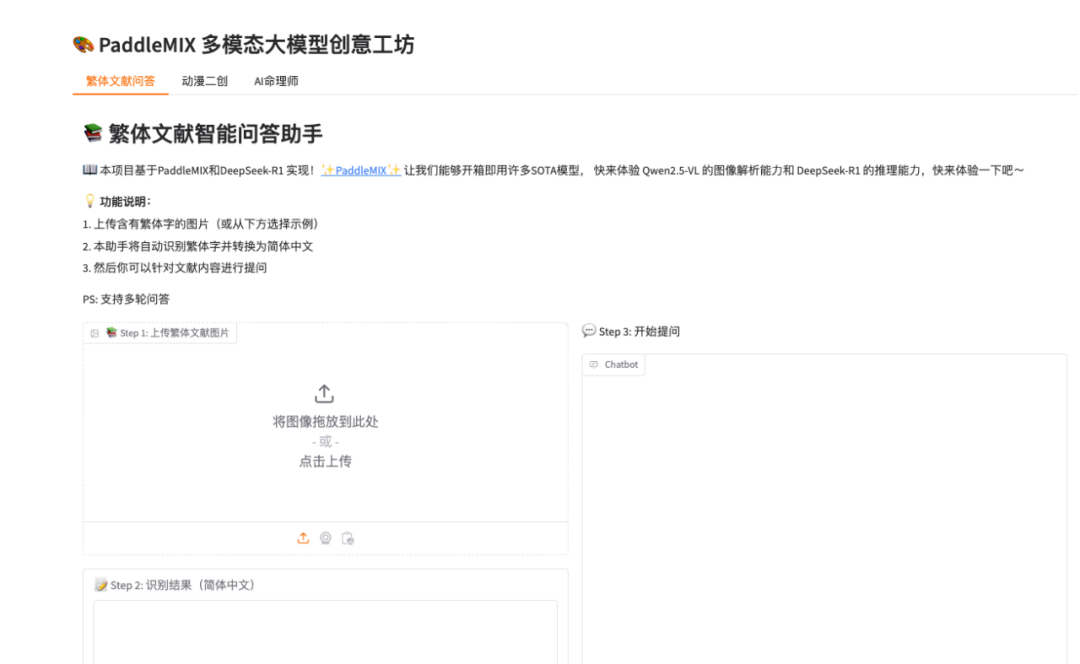The image size is (1080, 664).
Task: Click the Chatbot label icon
Action: click(x=594, y=364)
